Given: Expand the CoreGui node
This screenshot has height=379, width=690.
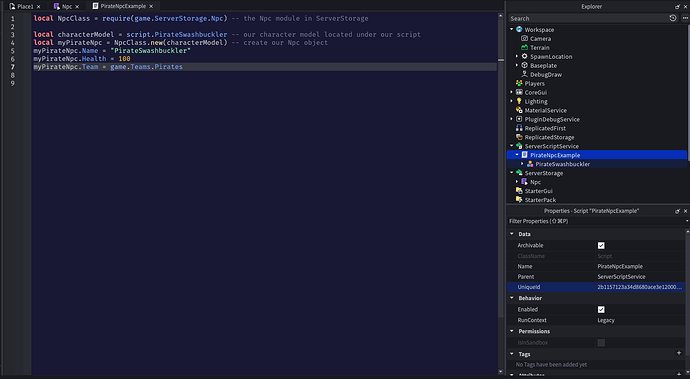Looking at the screenshot, I should coord(512,92).
